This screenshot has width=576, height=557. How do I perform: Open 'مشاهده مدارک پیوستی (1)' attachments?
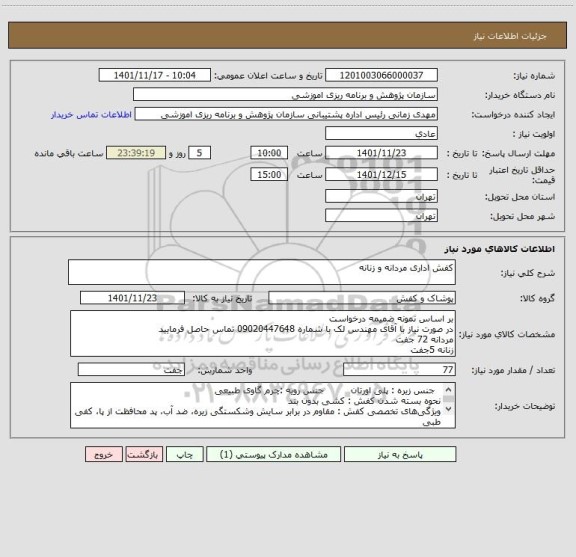274,454
